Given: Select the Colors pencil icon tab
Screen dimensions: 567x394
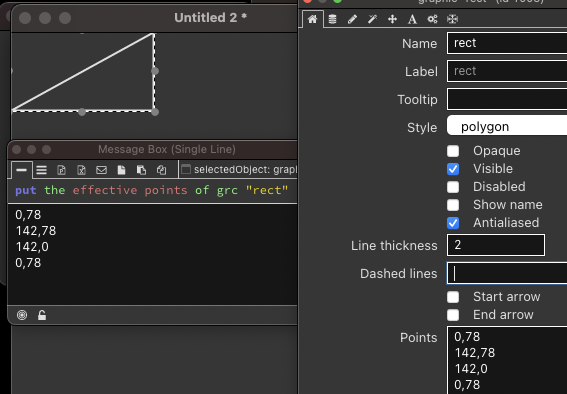Looking at the screenshot, I should click(x=352, y=19).
